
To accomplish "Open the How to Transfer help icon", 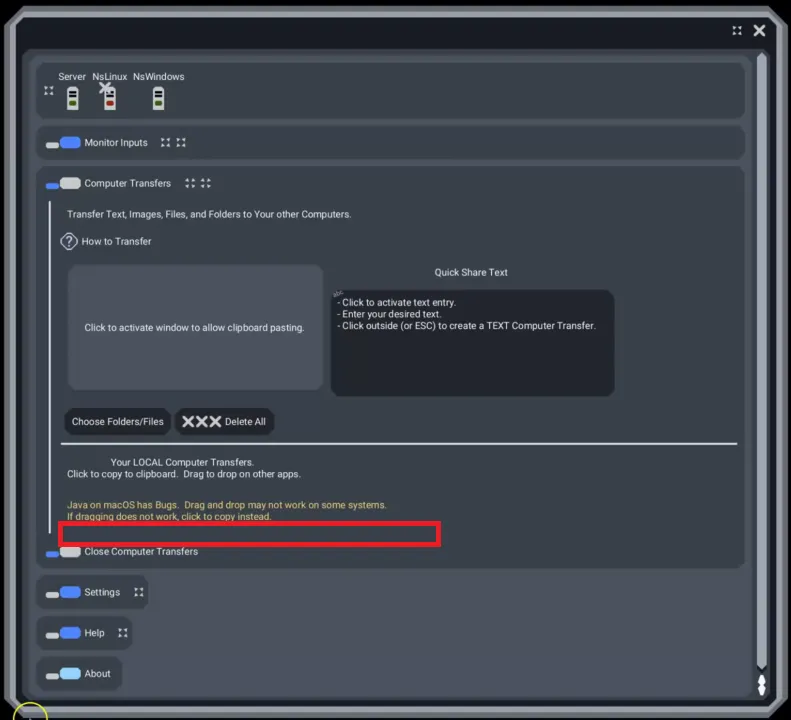I will [69, 242].
